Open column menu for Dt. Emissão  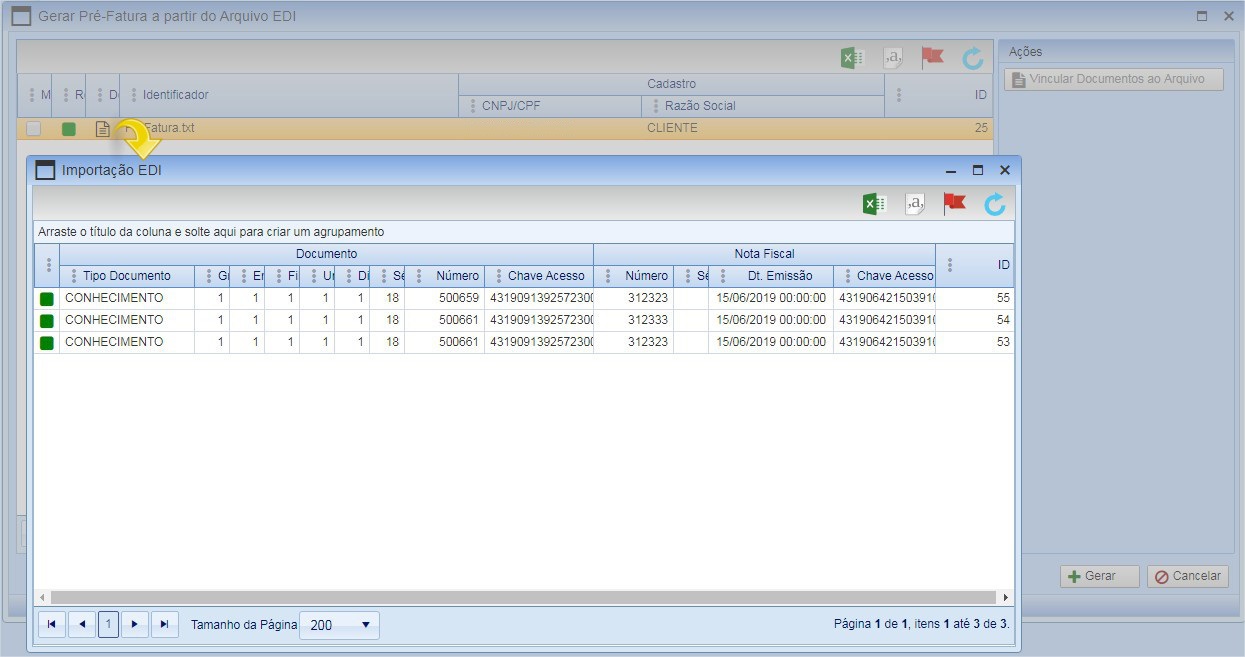coord(723,276)
